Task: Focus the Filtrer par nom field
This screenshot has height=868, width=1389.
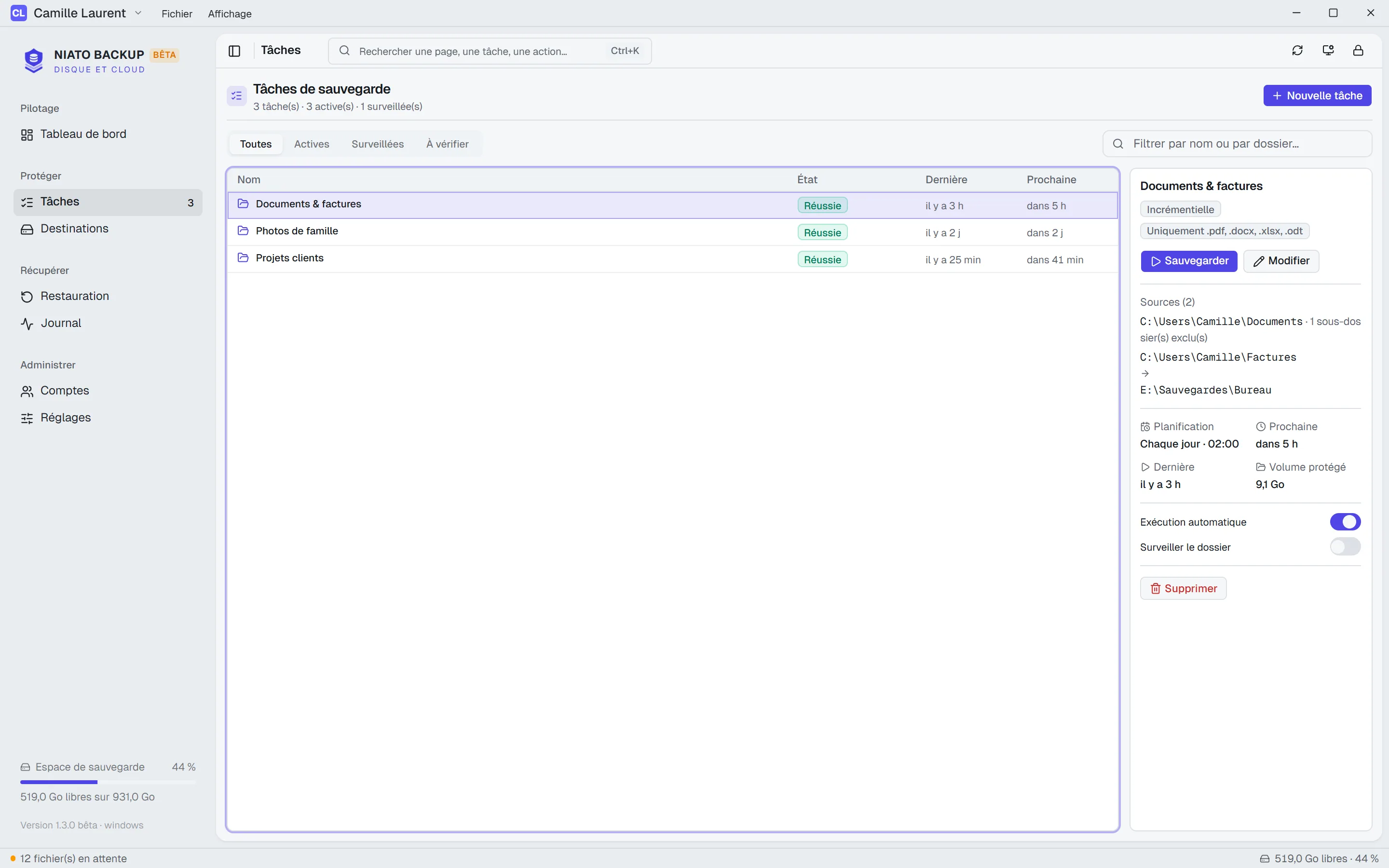Action: [x=1237, y=144]
